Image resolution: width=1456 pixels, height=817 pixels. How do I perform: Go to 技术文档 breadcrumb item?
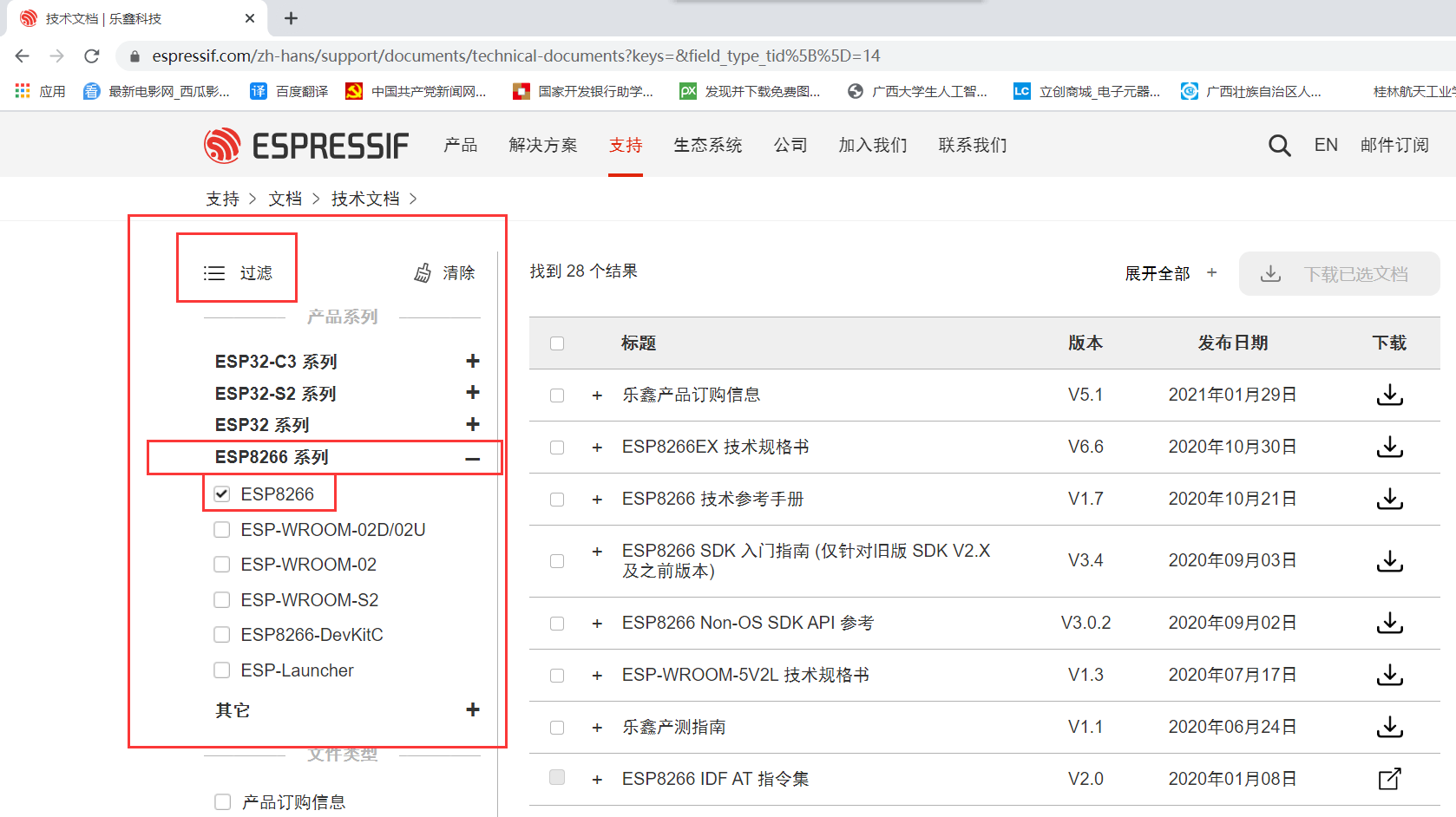click(365, 199)
